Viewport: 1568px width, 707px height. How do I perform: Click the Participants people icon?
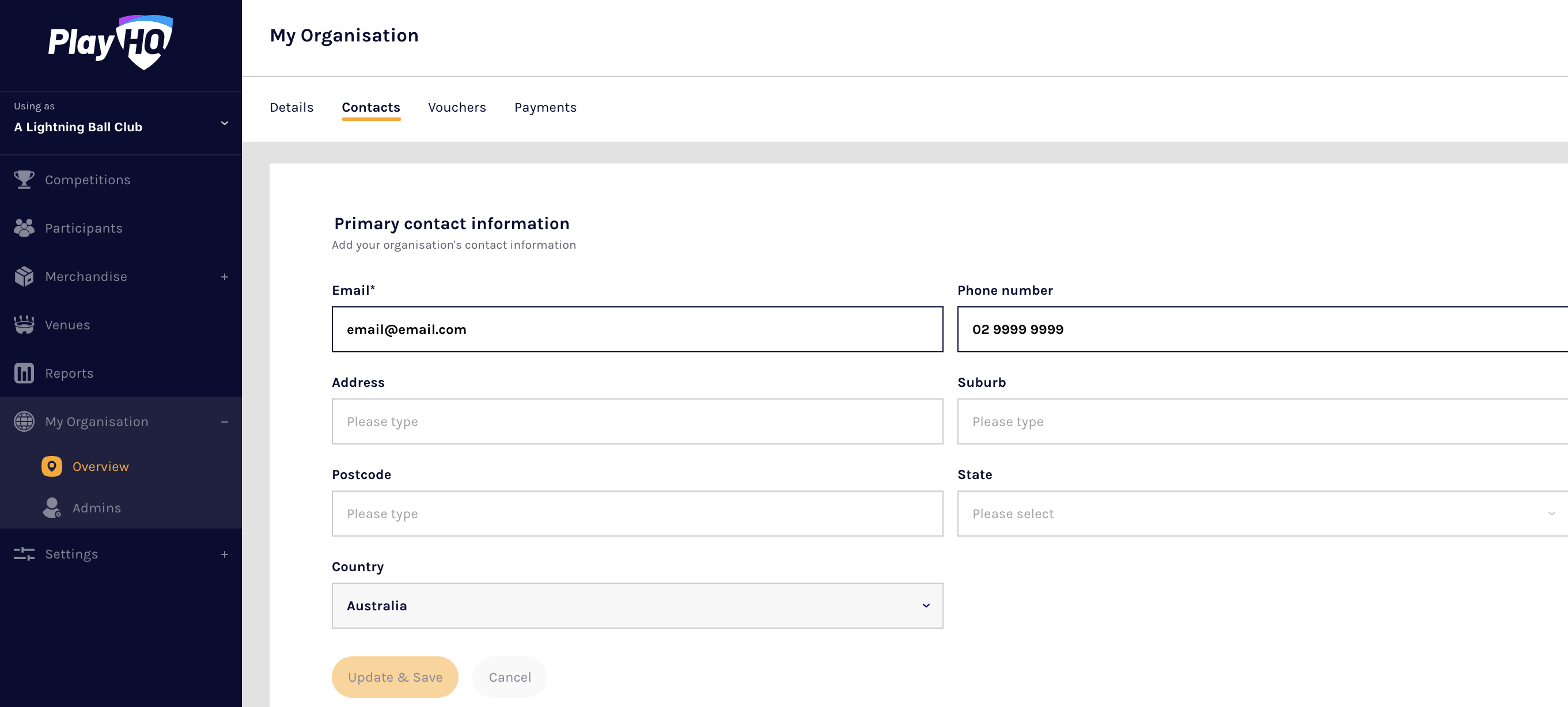[24, 228]
